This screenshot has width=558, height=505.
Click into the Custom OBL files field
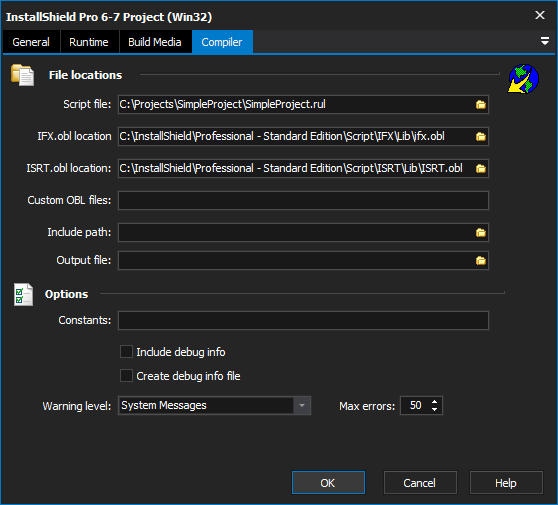tap(303, 201)
